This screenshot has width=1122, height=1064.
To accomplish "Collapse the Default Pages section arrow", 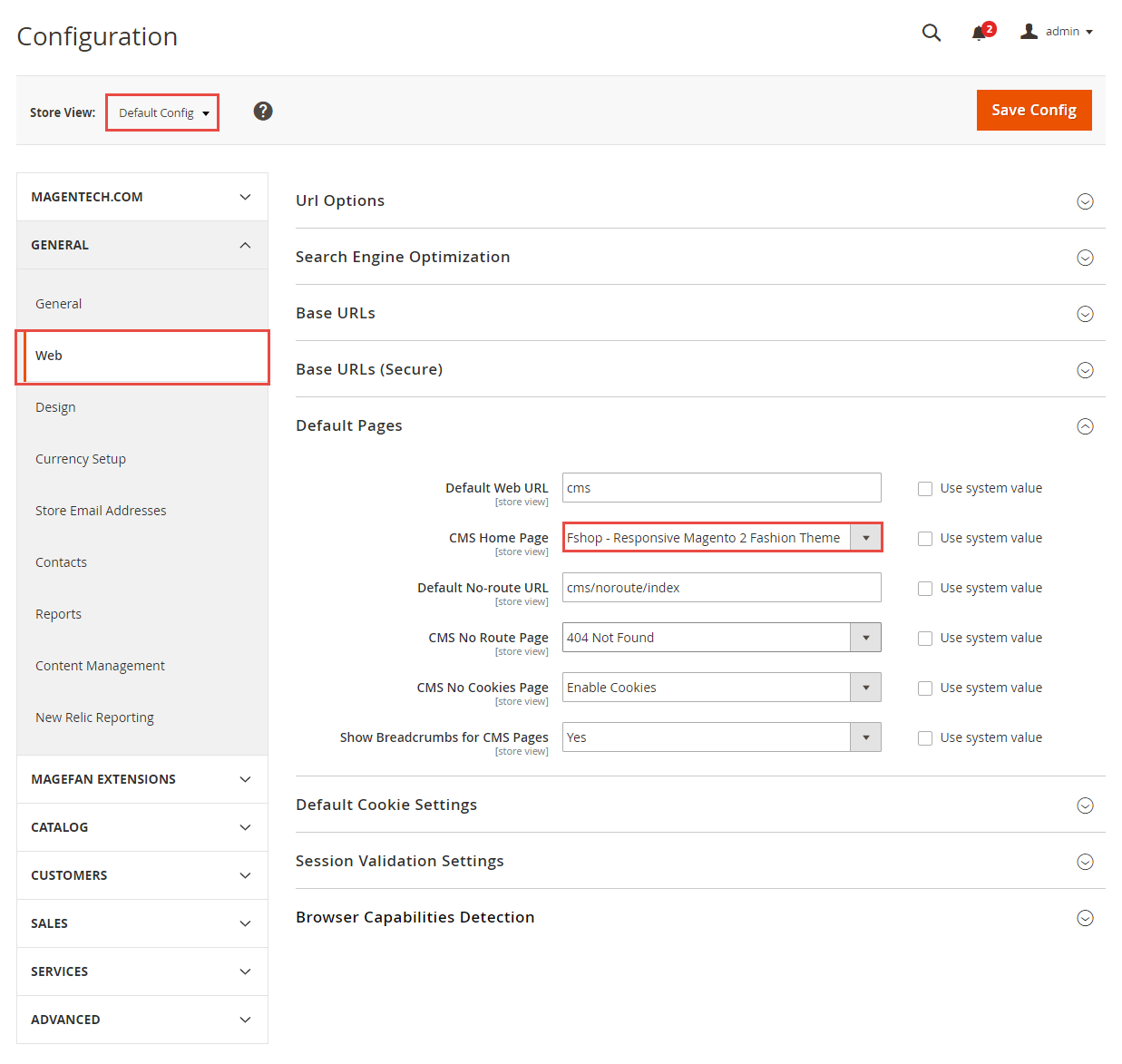I will [x=1085, y=426].
